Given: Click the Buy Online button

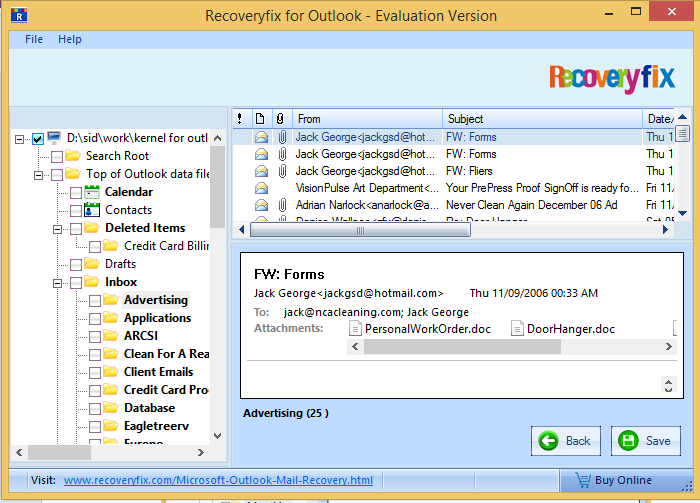Looking at the screenshot, I should pos(625,480).
